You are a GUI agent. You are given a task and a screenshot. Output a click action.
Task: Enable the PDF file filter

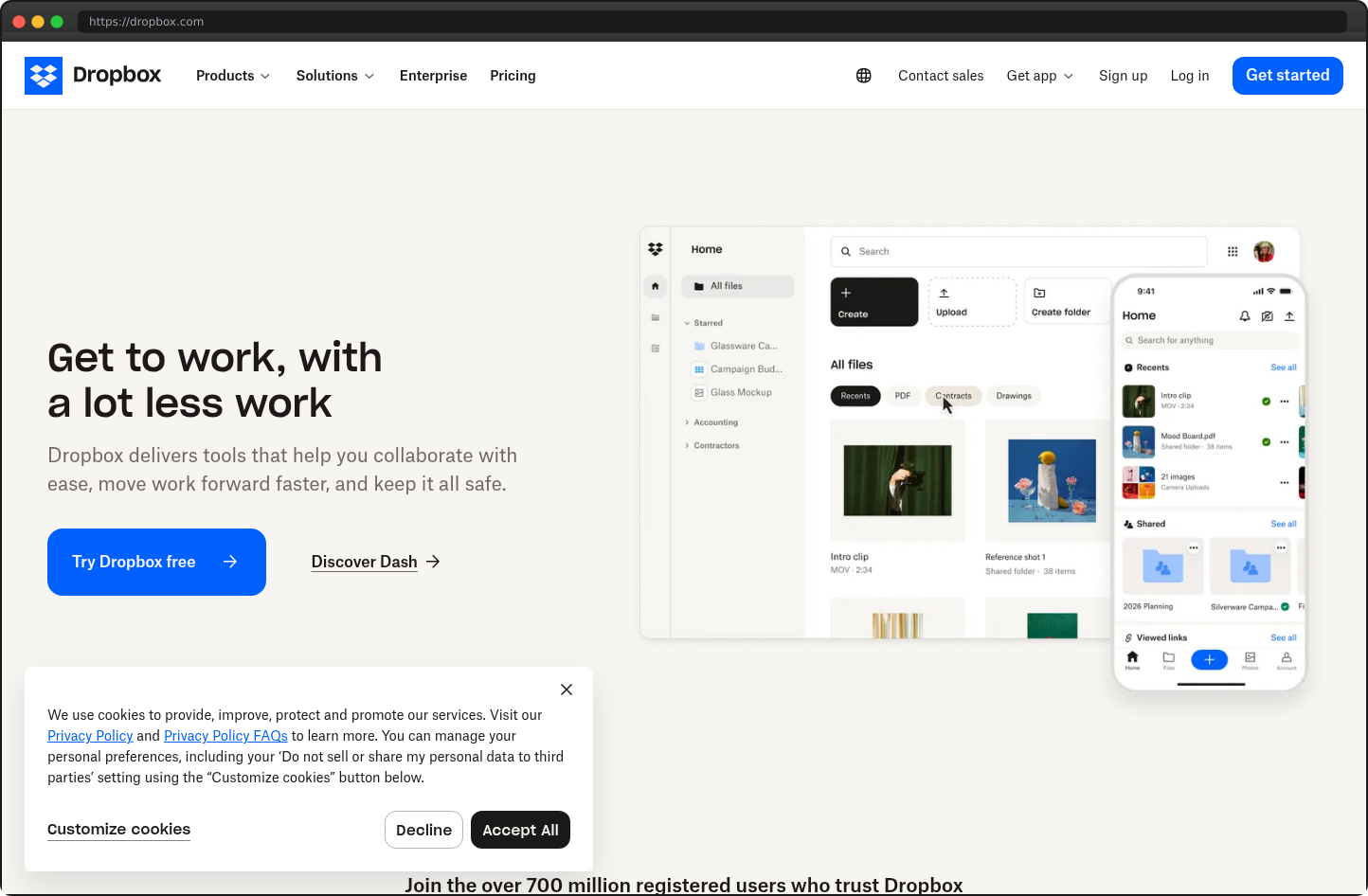pos(902,396)
